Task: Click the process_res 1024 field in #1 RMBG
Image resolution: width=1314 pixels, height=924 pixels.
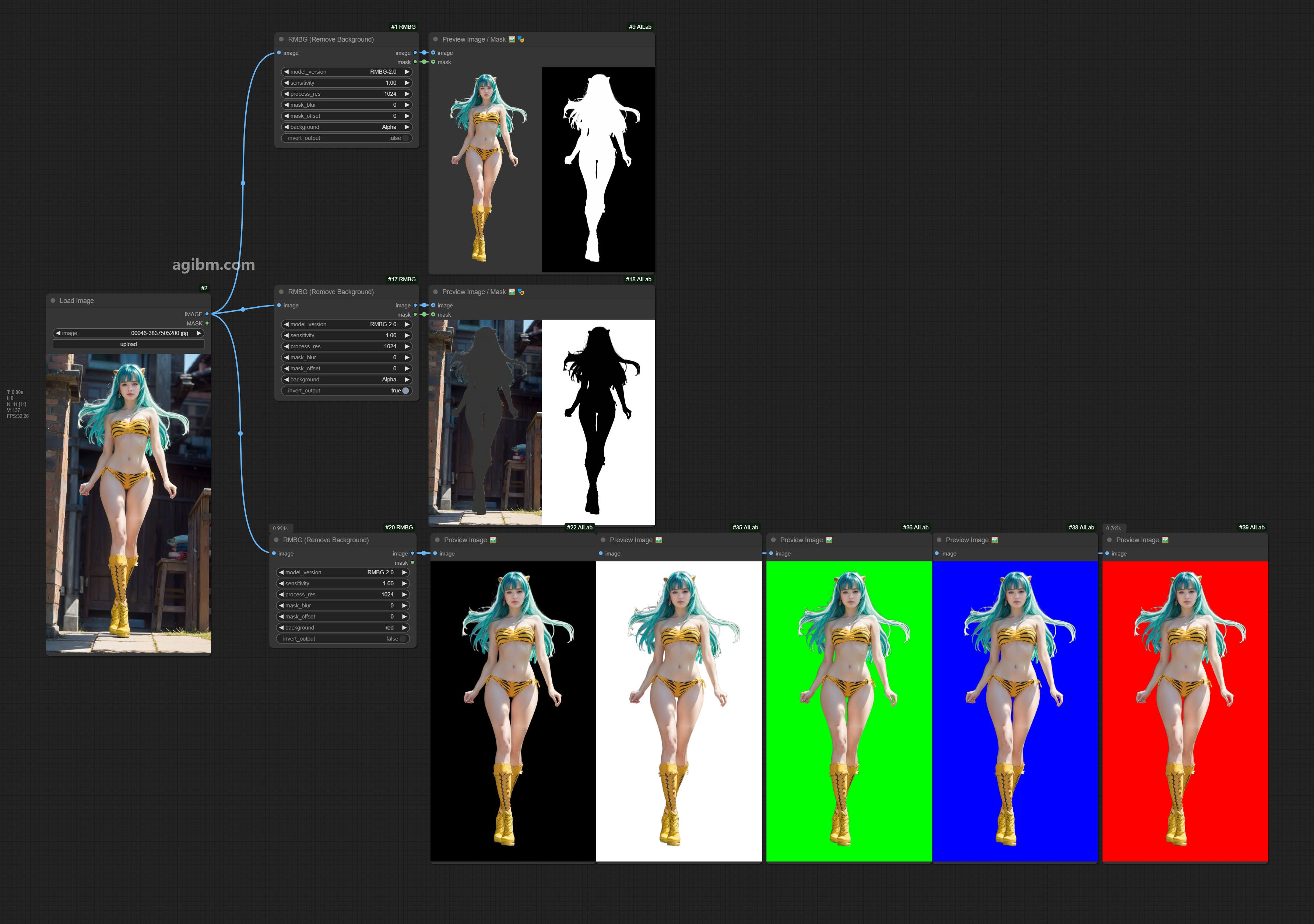Action: click(x=346, y=94)
